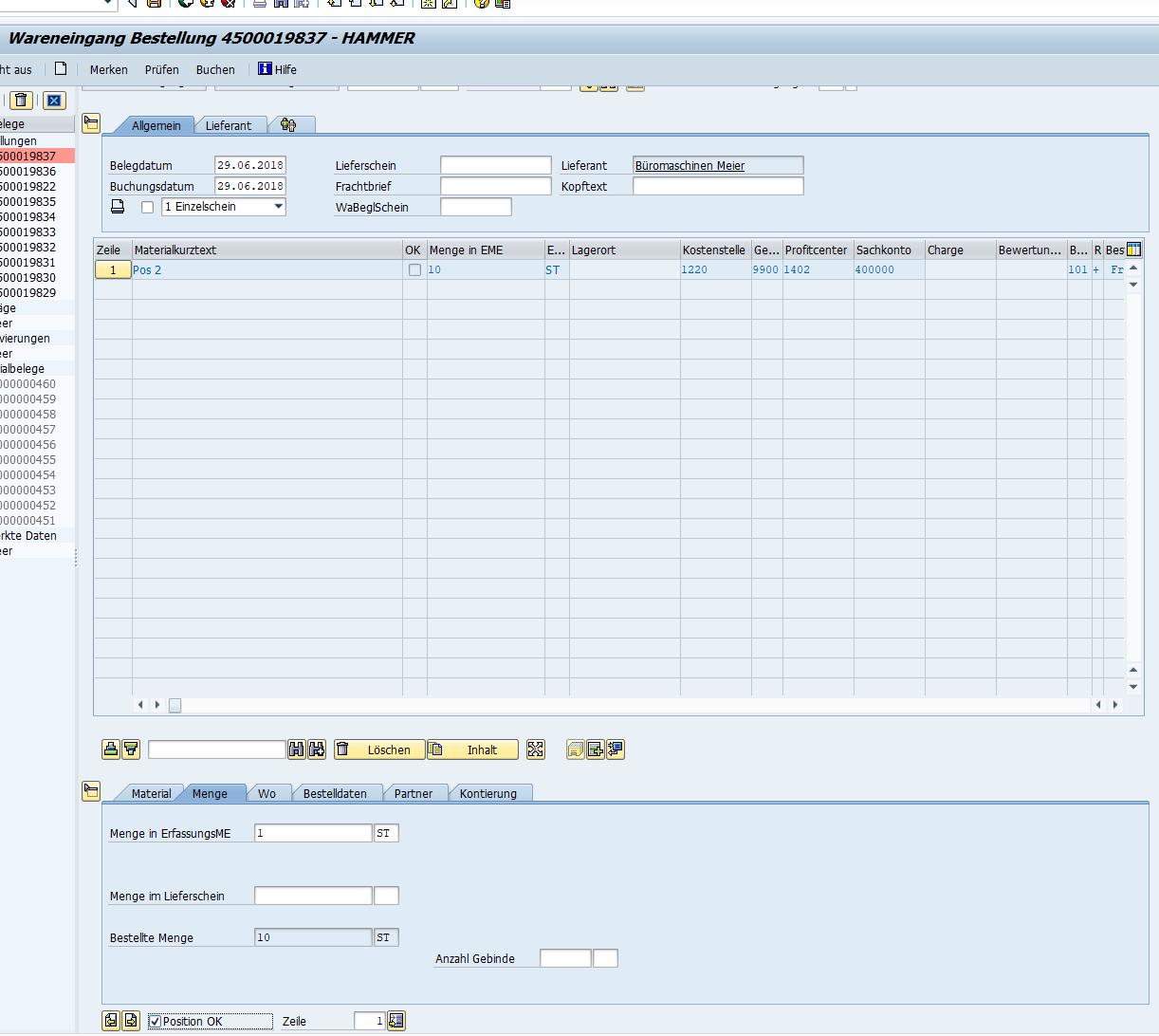Go to next item arrow icon
Image resolution: width=1159 pixels, height=1036 pixels.
[131, 1021]
